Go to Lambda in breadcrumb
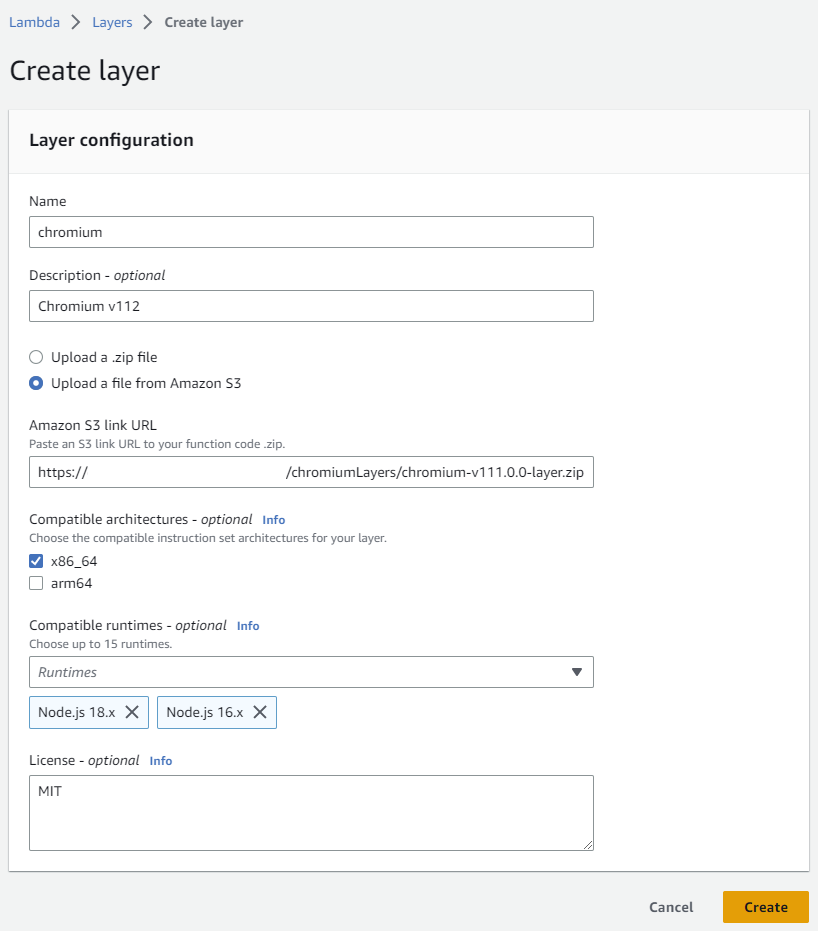 click(33, 22)
